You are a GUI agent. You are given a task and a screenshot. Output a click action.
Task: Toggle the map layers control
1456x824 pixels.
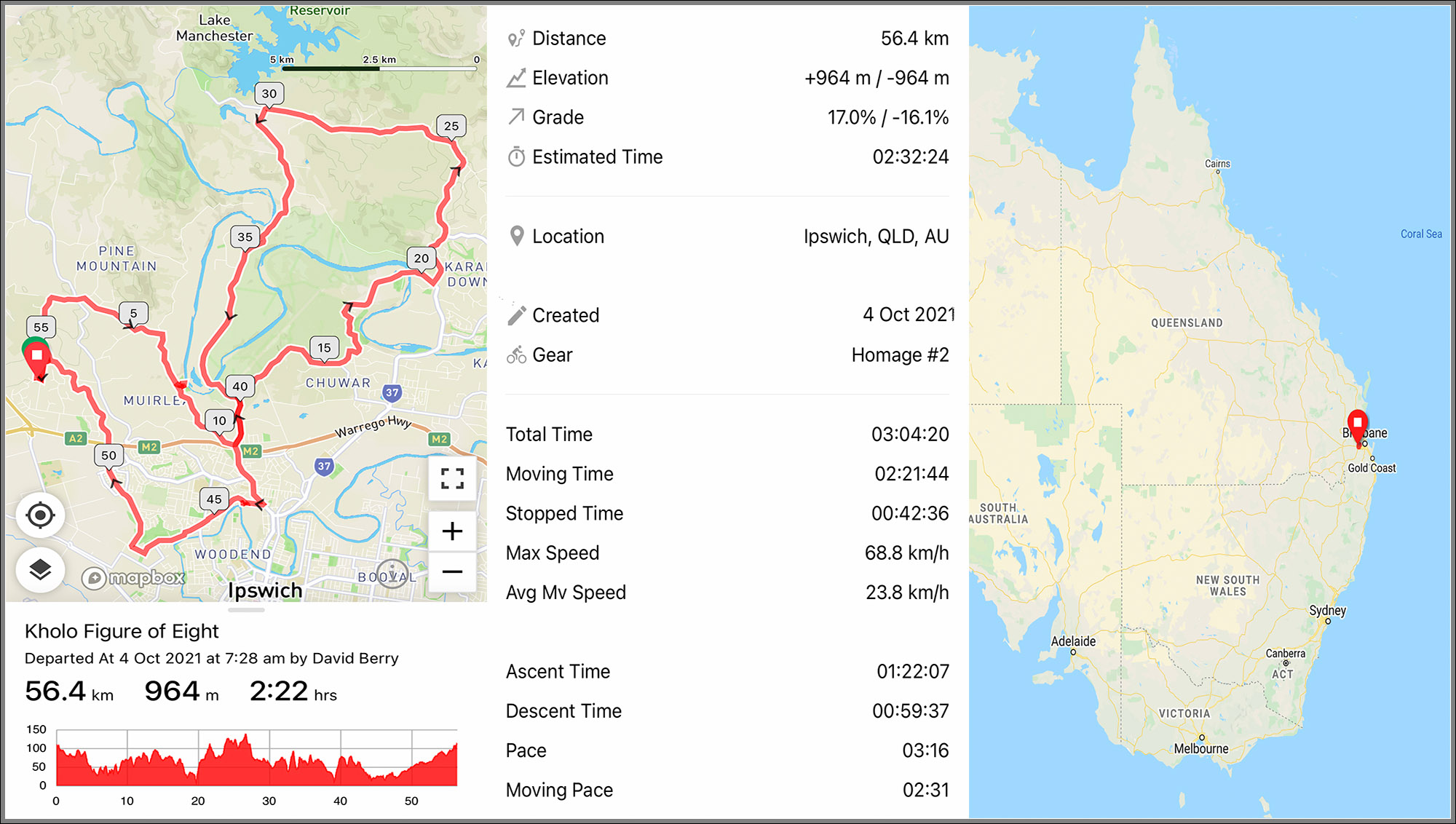tap(41, 569)
